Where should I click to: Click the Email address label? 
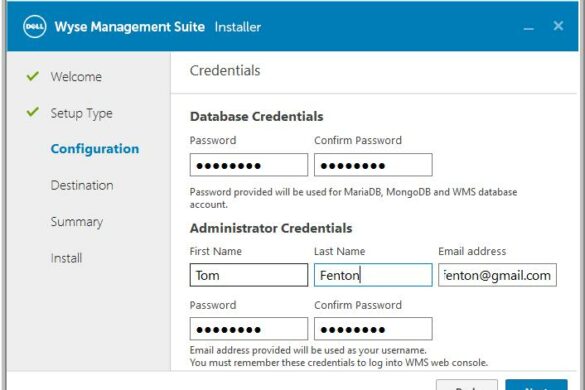point(472,252)
